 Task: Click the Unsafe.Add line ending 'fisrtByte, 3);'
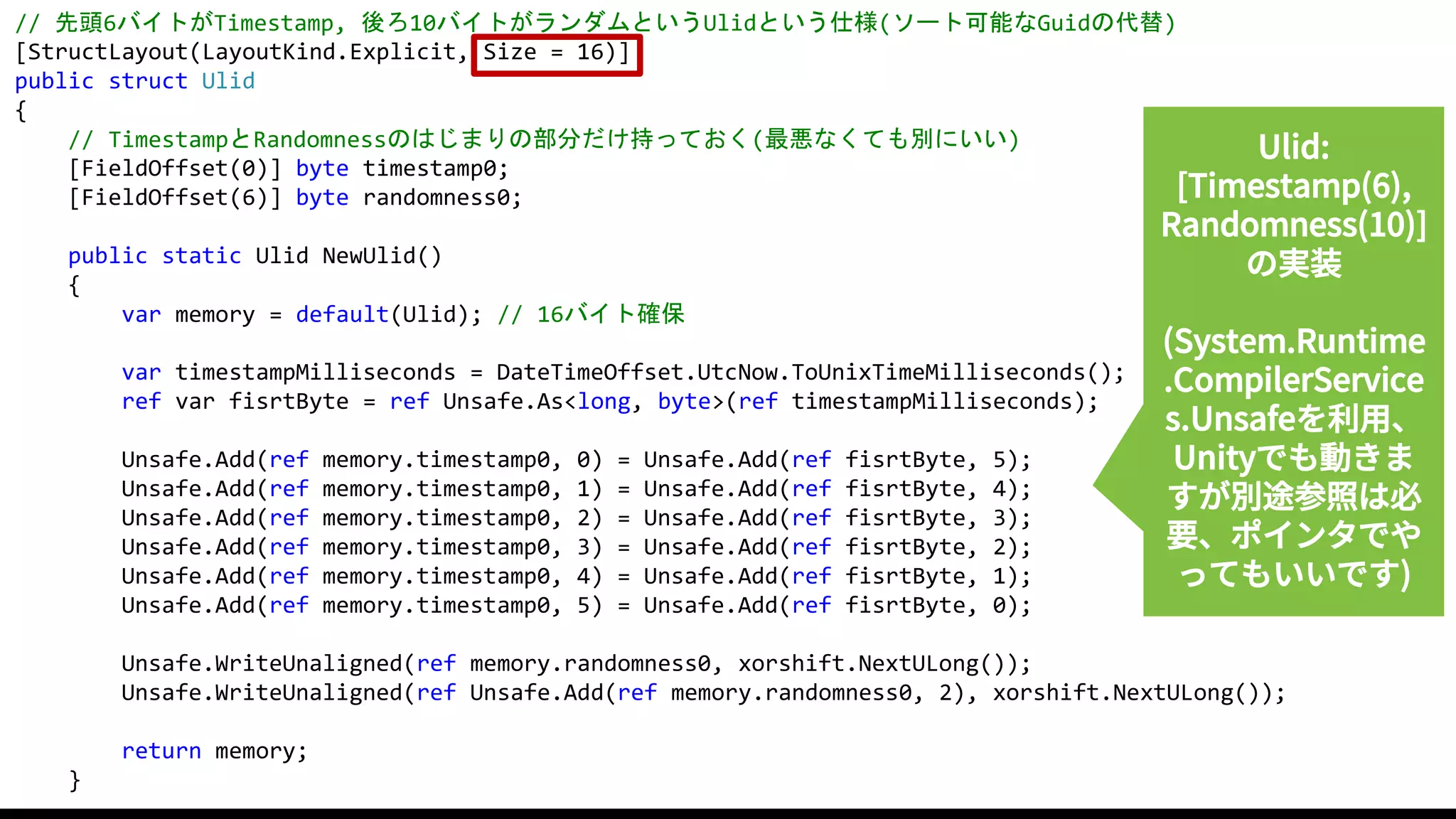coord(577,518)
